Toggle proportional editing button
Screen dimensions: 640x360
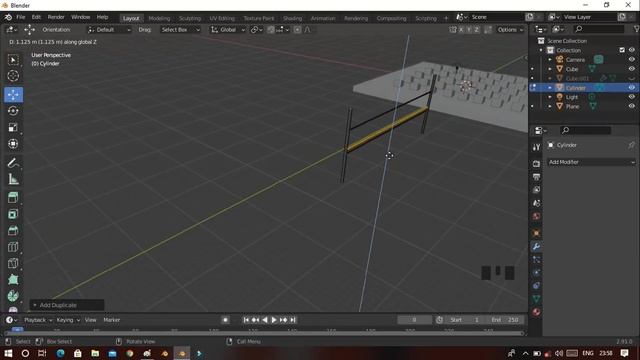pyautogui.click(x=298, y=30)
